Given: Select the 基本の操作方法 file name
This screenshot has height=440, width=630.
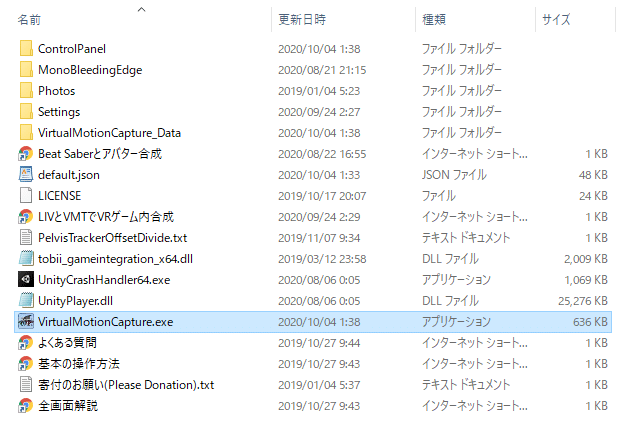Looking at the screenshot, I should click(79, 364).
